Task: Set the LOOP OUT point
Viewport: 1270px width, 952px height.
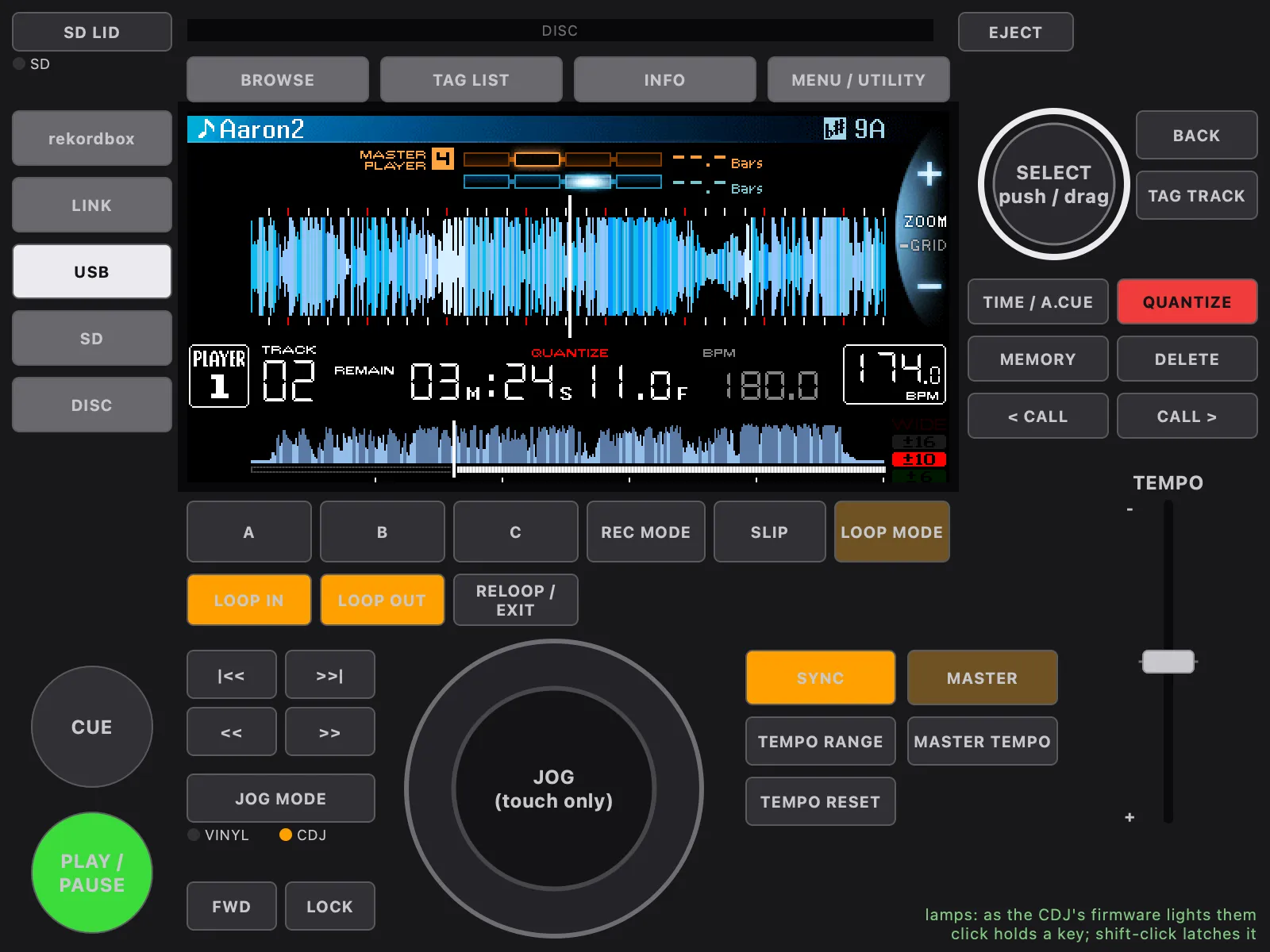Action: coord(383,600)
